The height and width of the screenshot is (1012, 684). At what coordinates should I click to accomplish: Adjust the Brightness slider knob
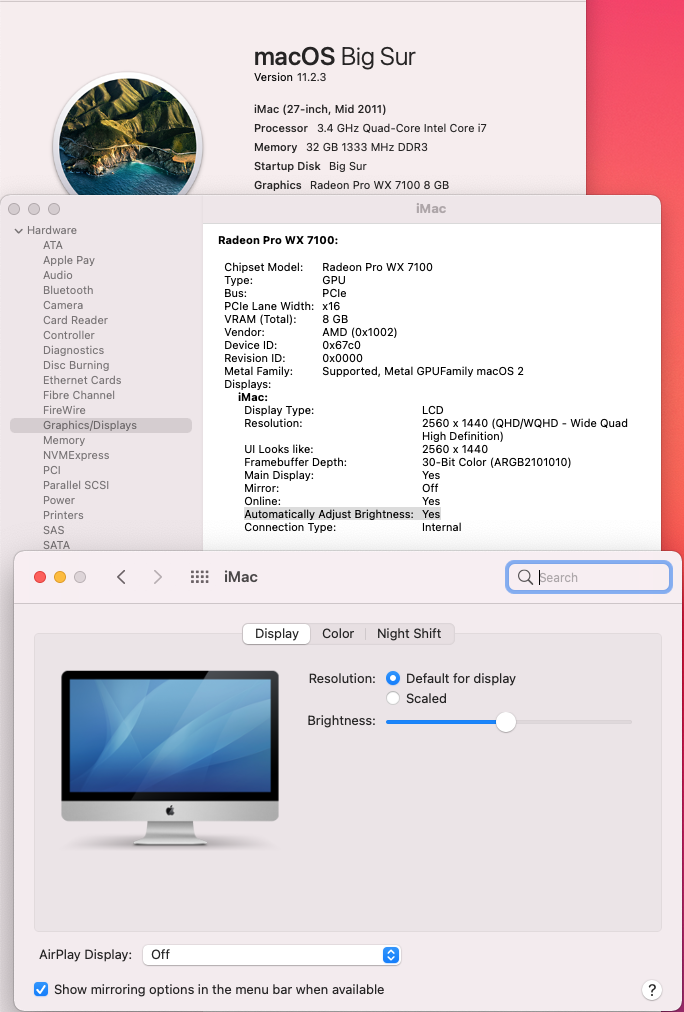click(x=506, y=722)
